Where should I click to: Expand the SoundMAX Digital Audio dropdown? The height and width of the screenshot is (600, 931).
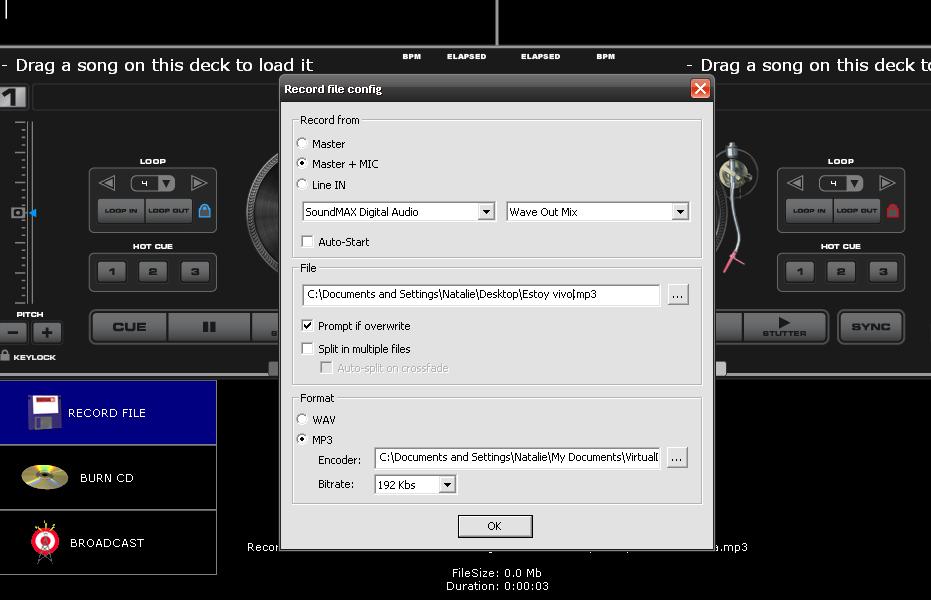click(x=486, y=212)
